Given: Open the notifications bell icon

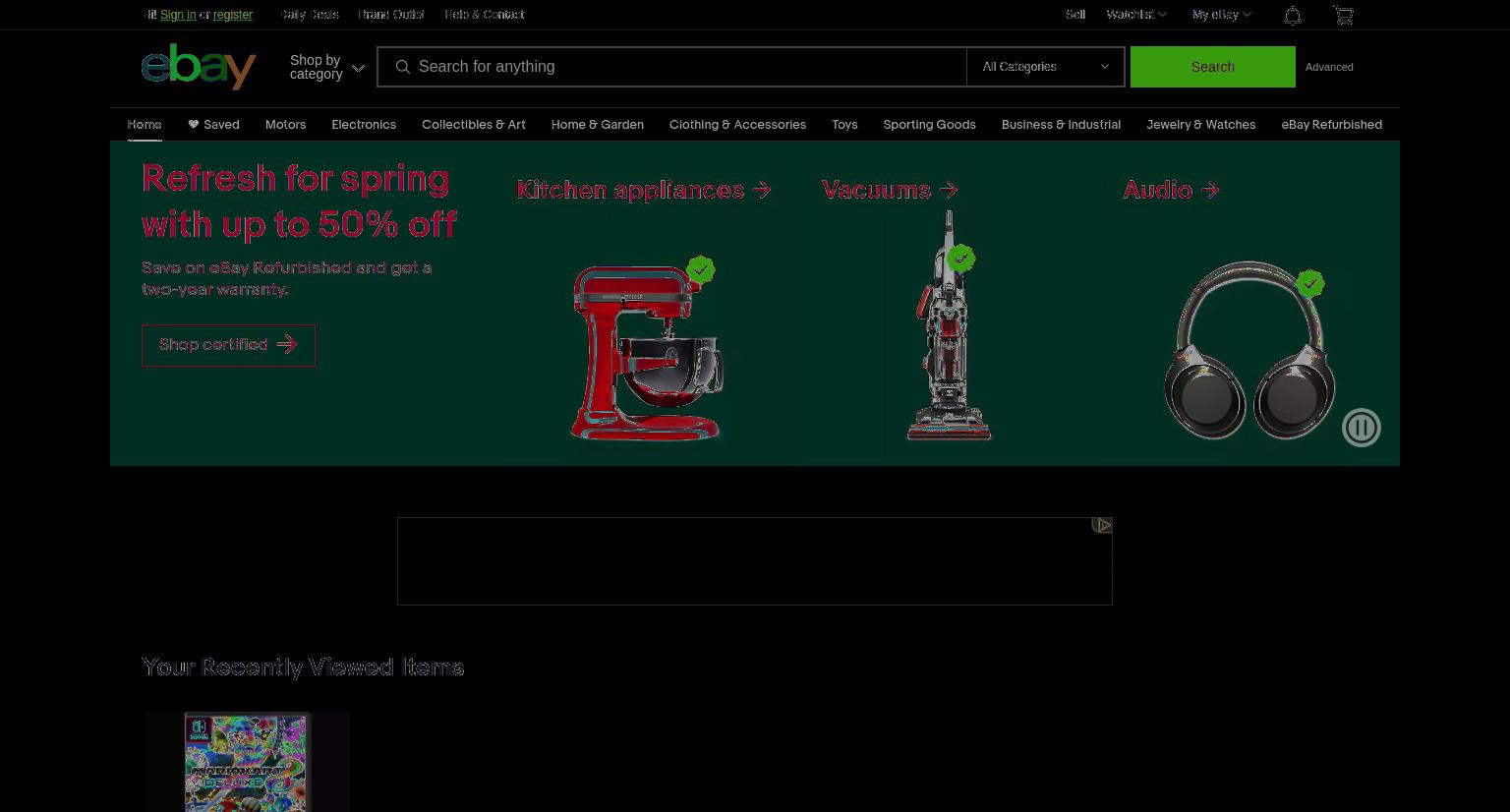Looking at the screenshot, I should coord(1293,15).
